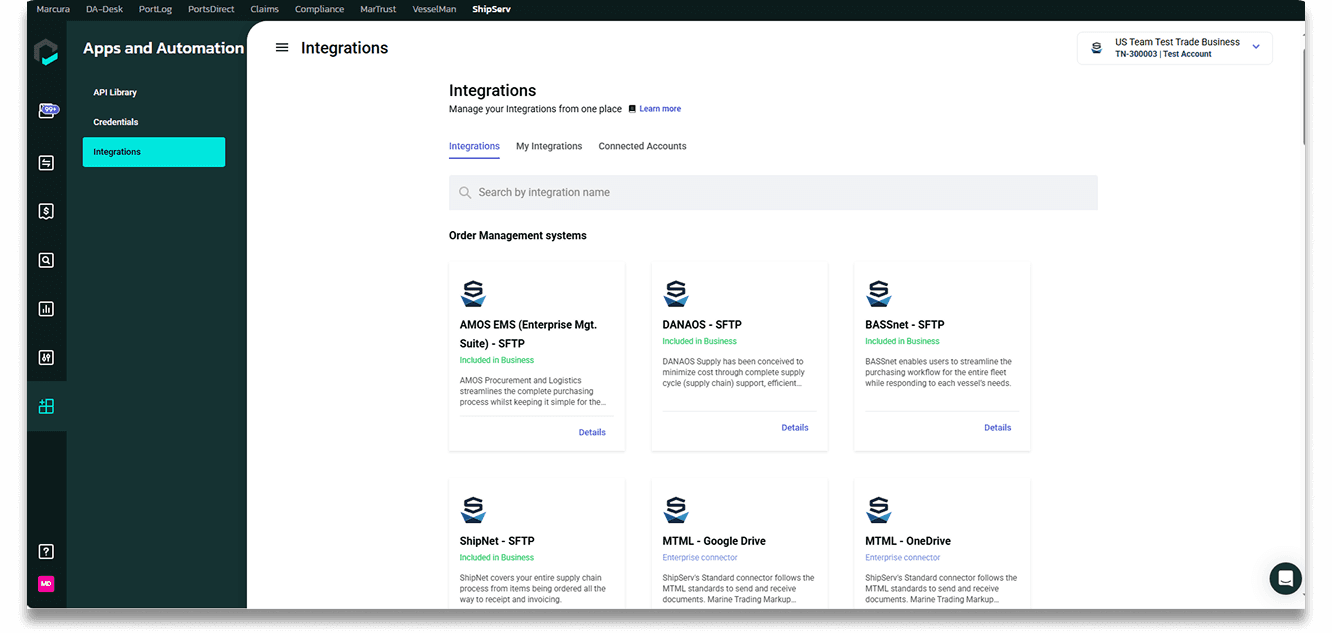Open DA-Desk in the top bar
This screenshot has height=633, width=1332.
[105, 9]
